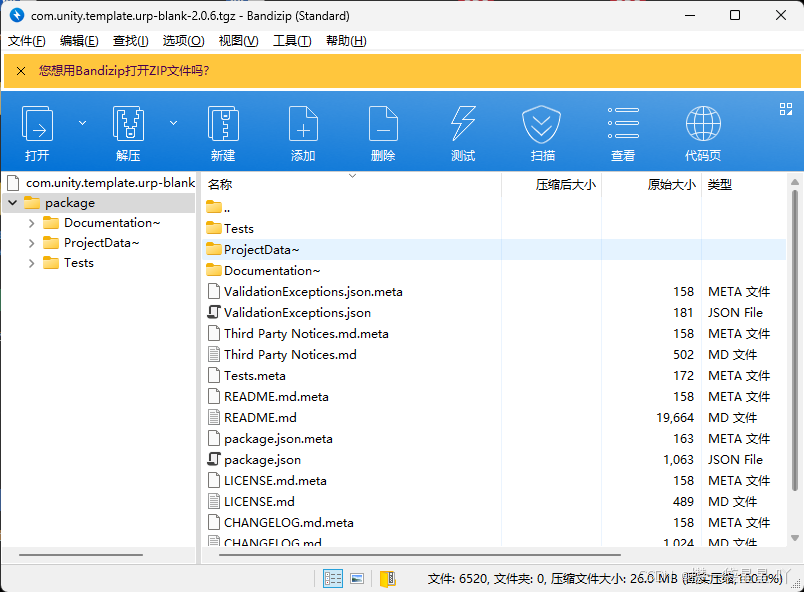Expand the Documentation~ tree node
The height and width of the screenshot is (592, 804).
[x=32, y=223]
